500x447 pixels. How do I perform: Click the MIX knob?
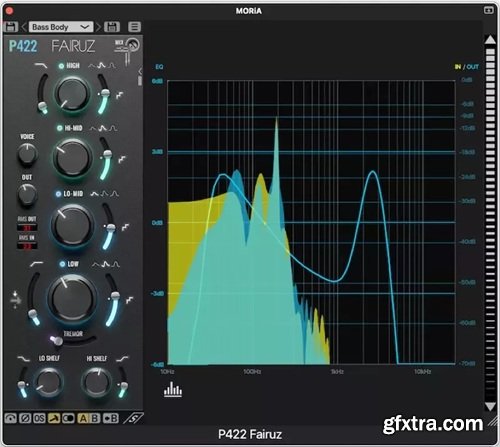click(x=133, y=45)
